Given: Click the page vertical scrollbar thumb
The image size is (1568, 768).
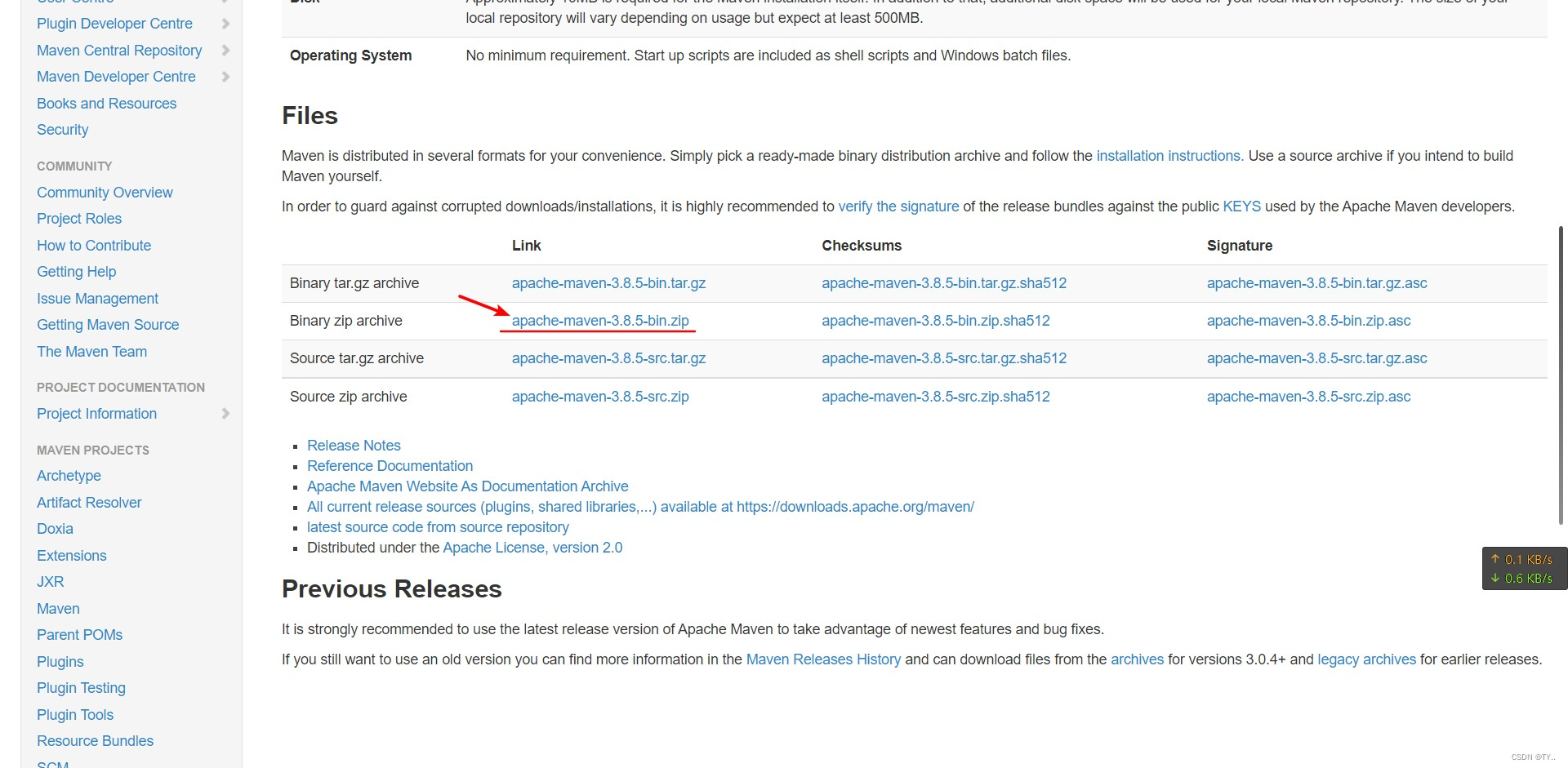Looking at the screenshot, I should [1561, 375].
